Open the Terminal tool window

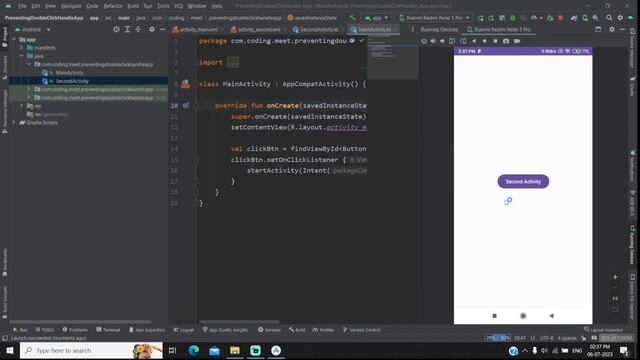pyautogui.click(x=108, y=330)
